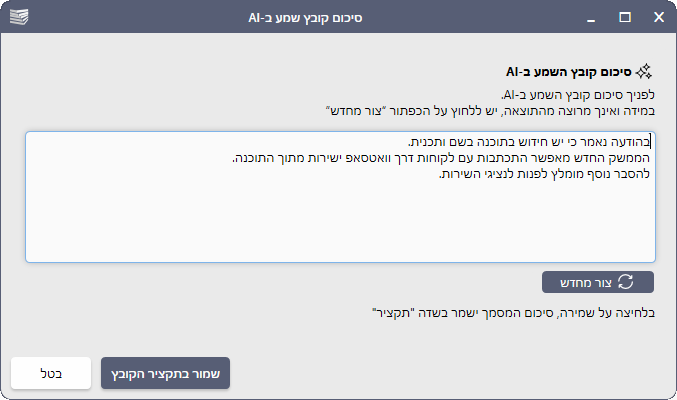This screenshot has height=400, width=677.
Task: Click the empty part of the title bar
Action: point(450,17)
